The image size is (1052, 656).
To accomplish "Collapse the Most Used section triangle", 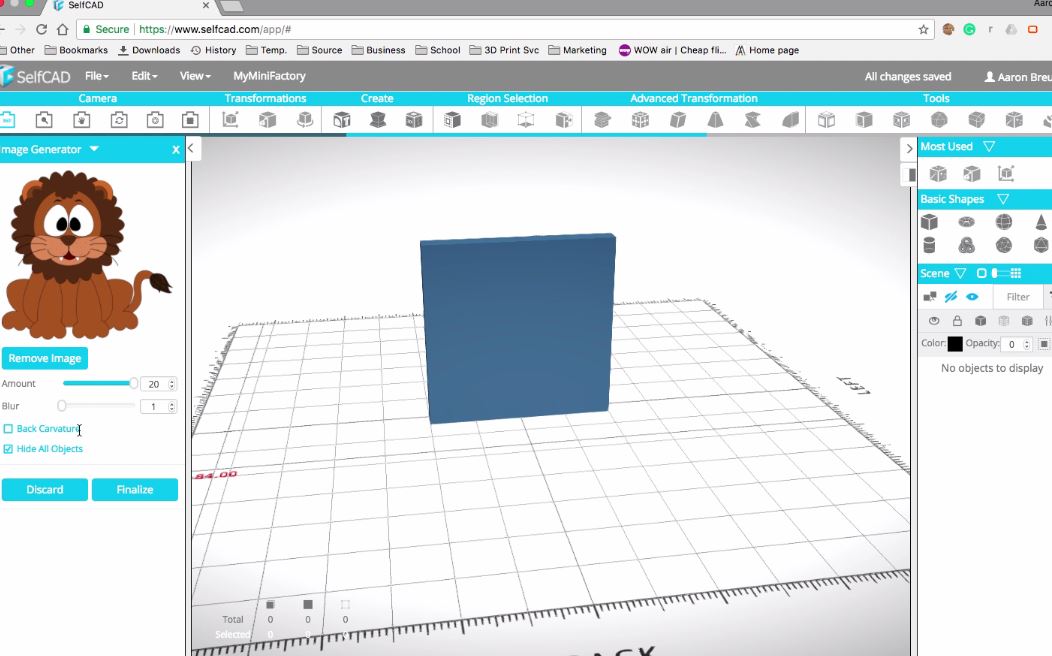I will pos(989,146).
